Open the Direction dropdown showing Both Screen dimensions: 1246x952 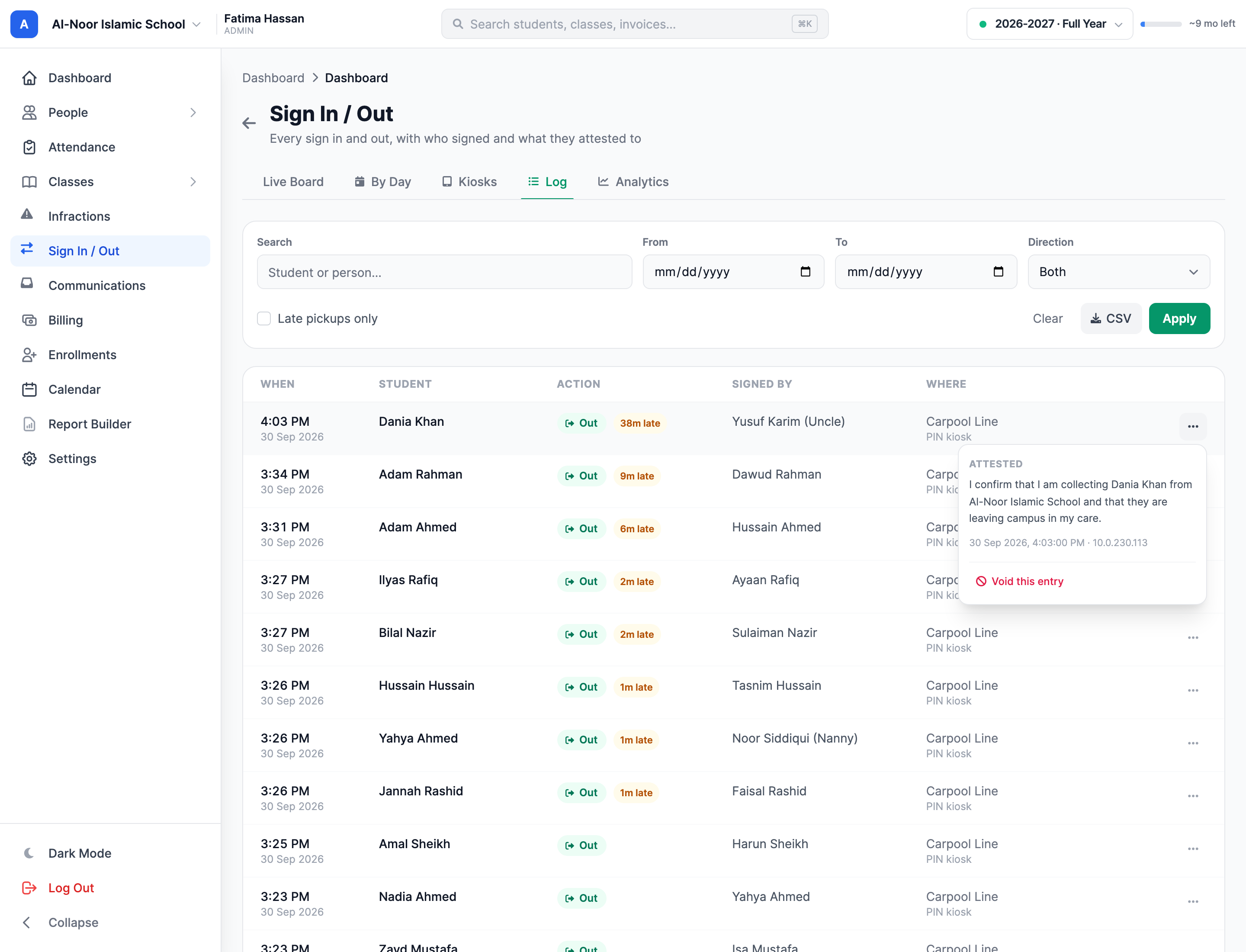1118,272
